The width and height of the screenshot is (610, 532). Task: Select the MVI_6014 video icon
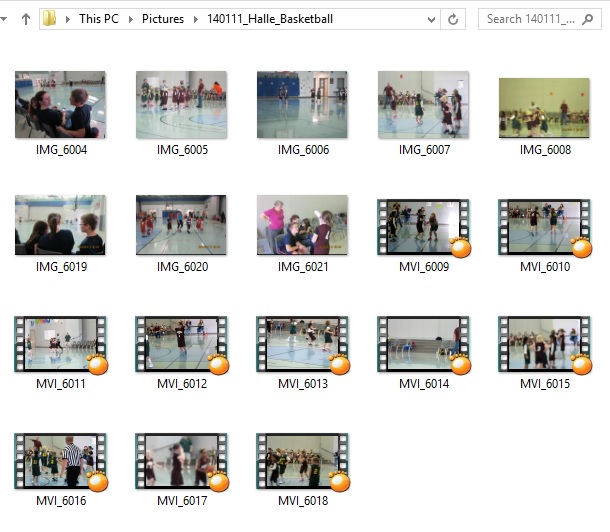(423, 344)
